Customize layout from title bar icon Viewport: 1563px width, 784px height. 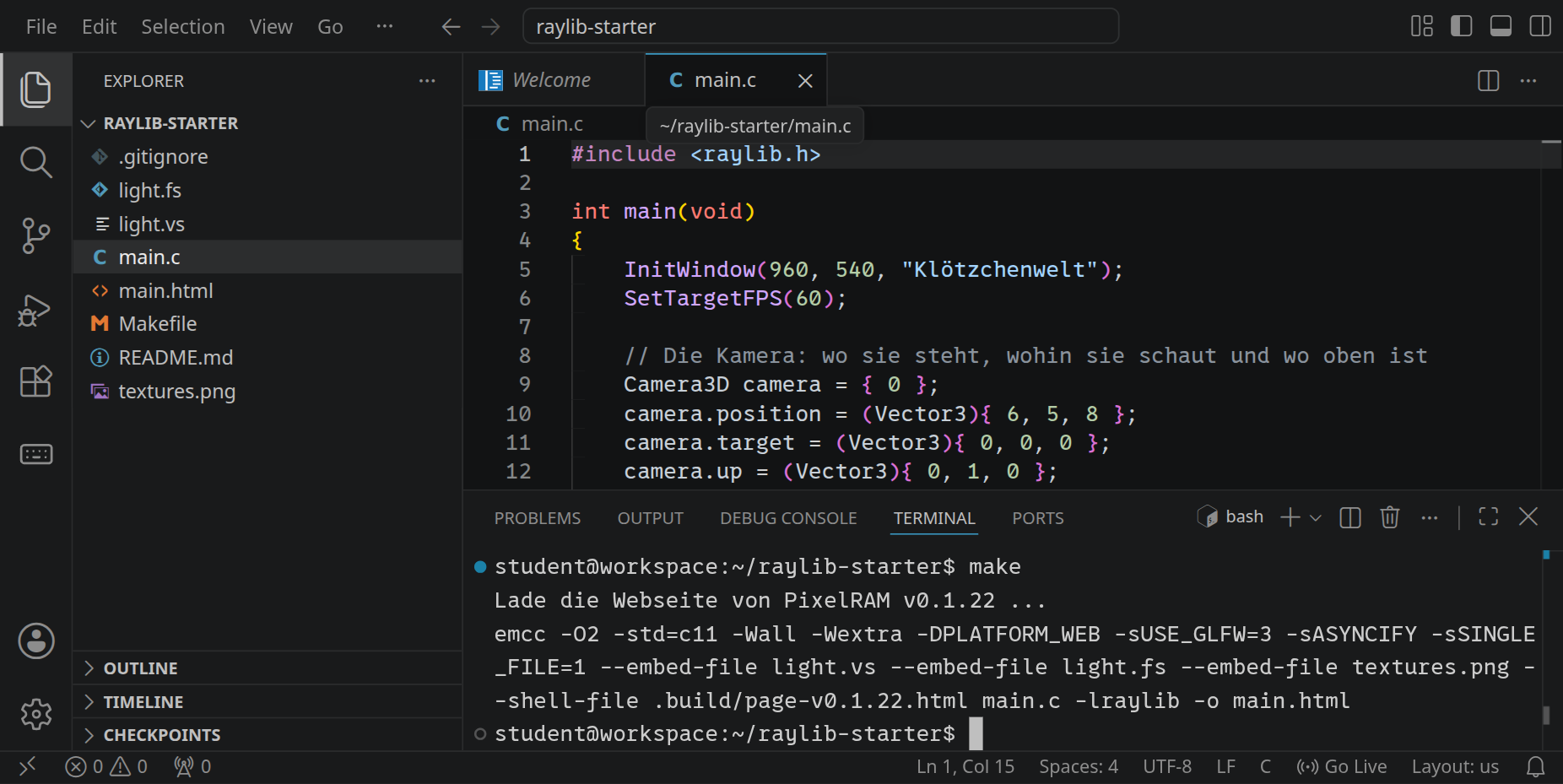[x=1422, y=26]
